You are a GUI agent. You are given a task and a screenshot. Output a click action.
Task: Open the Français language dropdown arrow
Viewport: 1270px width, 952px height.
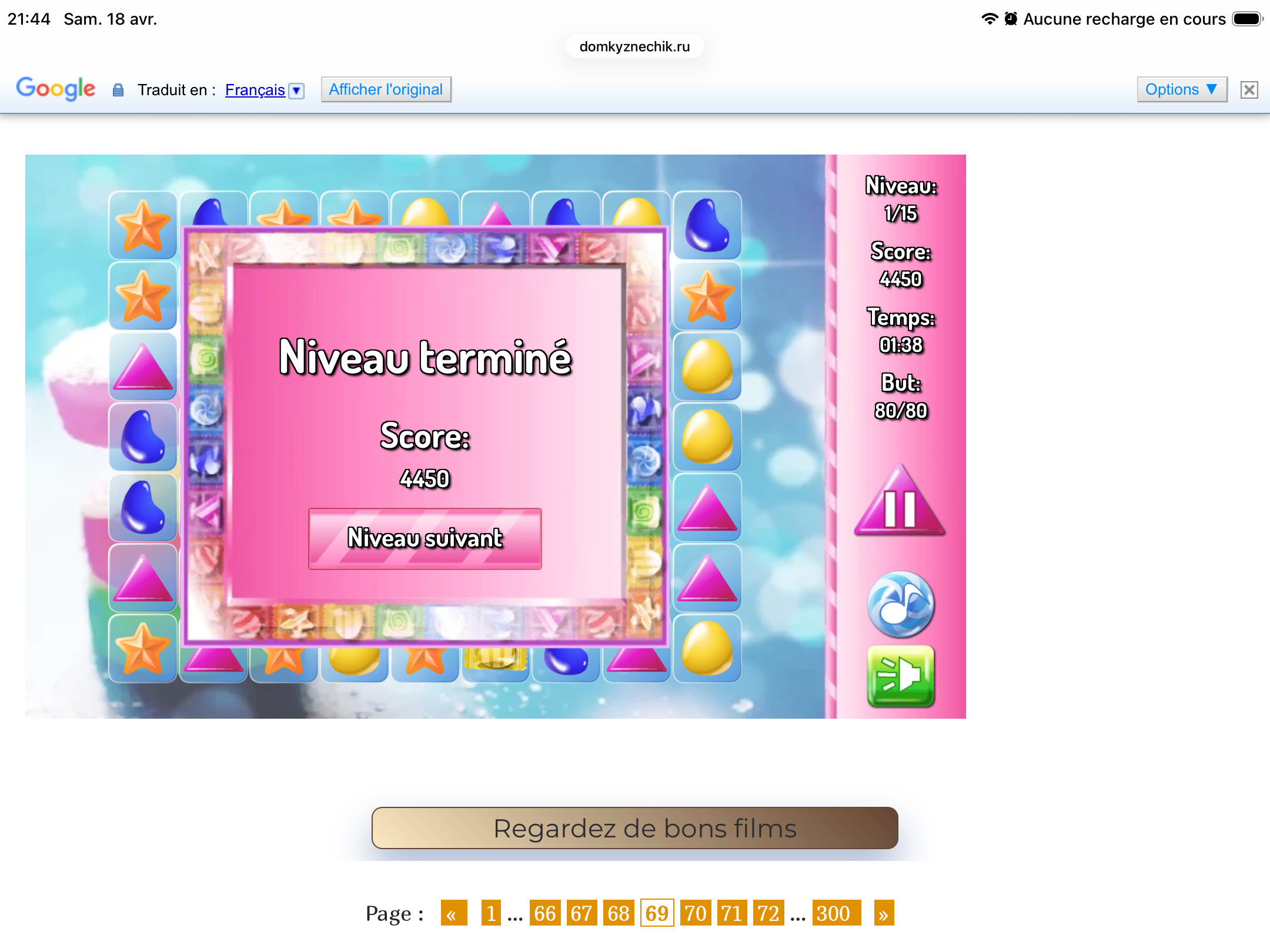click(297, 90)
